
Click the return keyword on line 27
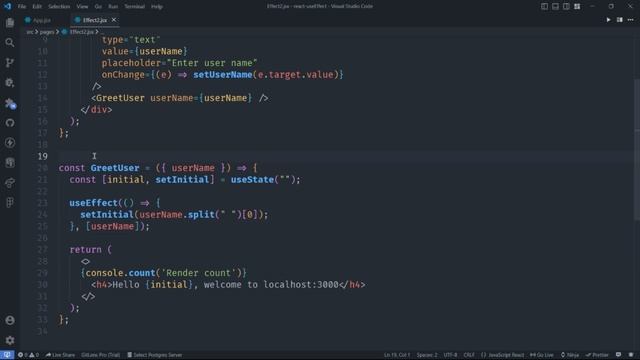coord(85,250)
